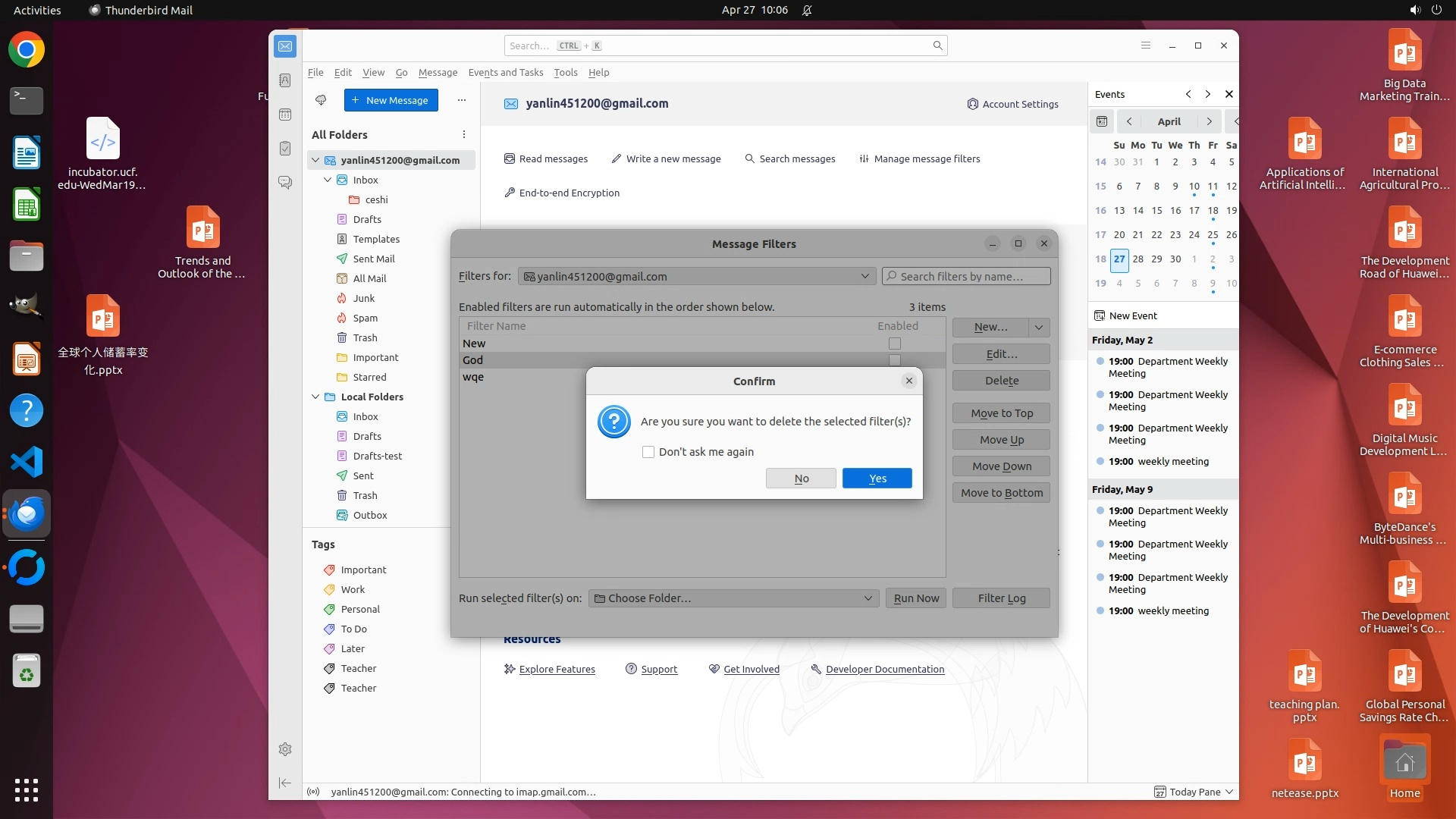Open the Filters for account dropdown
The image size is (1456, 819).
coord(696,276)
